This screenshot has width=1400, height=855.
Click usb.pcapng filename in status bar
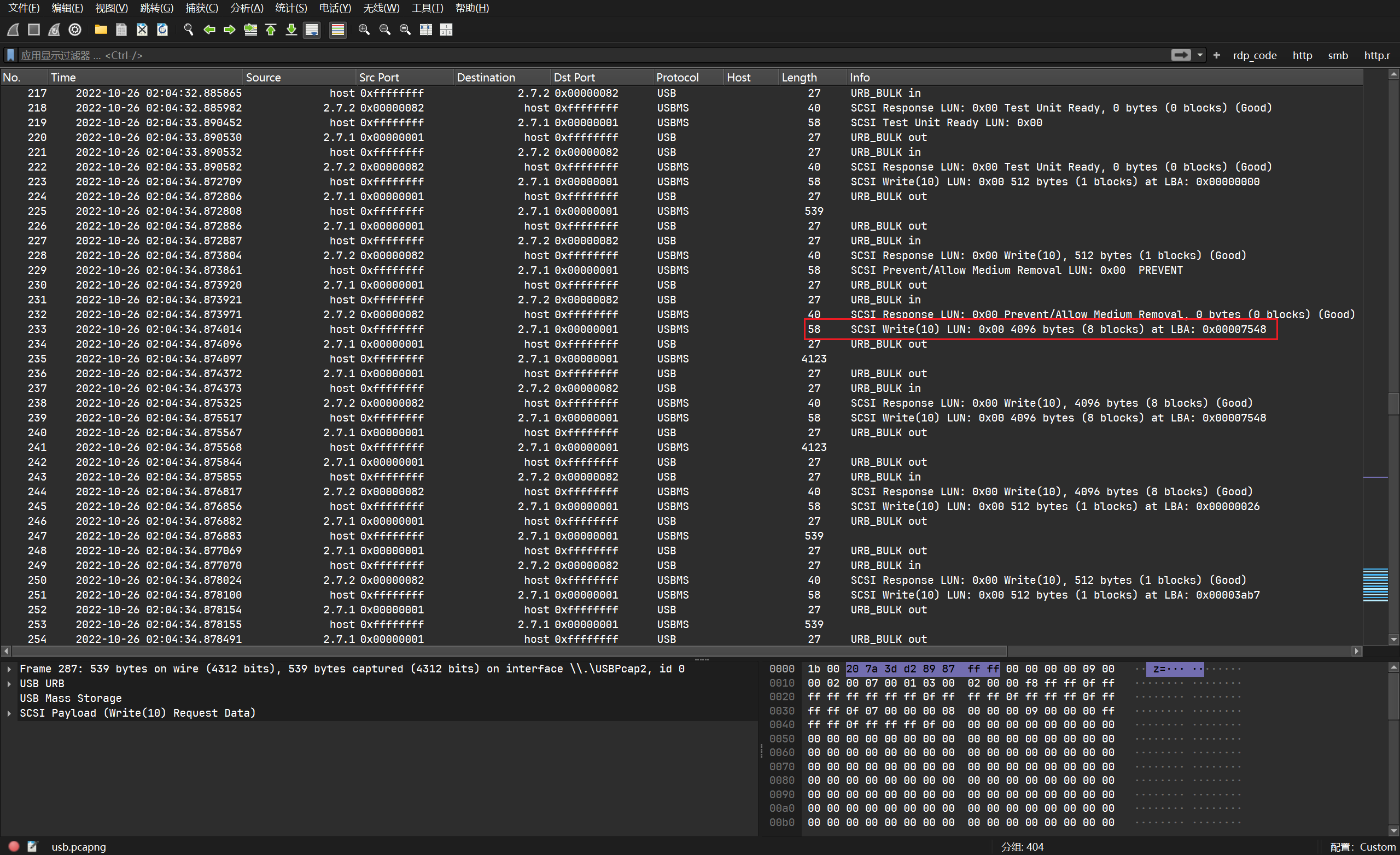[x=78, y=846]
